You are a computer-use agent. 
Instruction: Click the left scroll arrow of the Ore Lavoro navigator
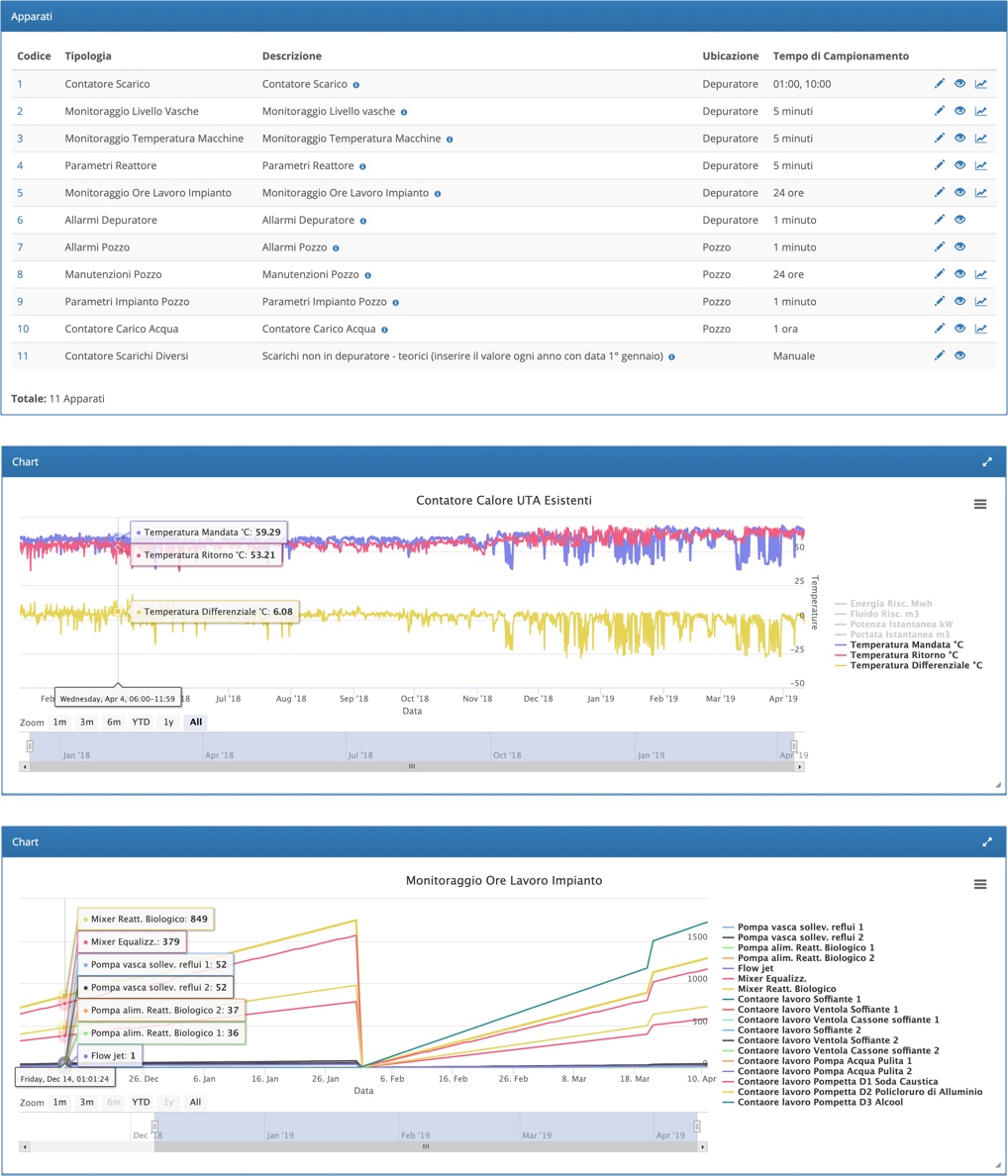[25, 1146]
